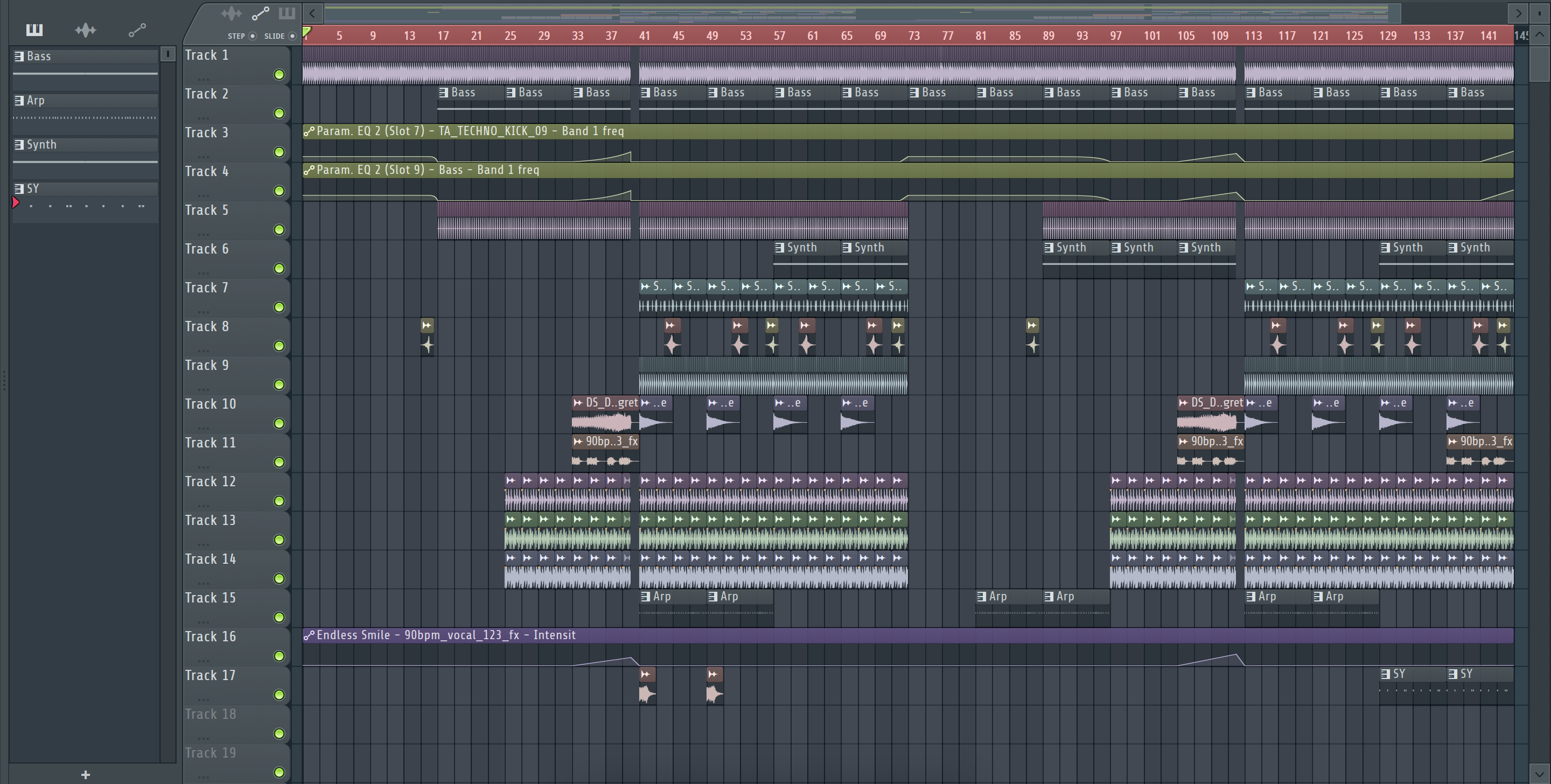The image size is (1551, 784).
Task: Mute Track 12 with its green light
Action: click(279, 501)
